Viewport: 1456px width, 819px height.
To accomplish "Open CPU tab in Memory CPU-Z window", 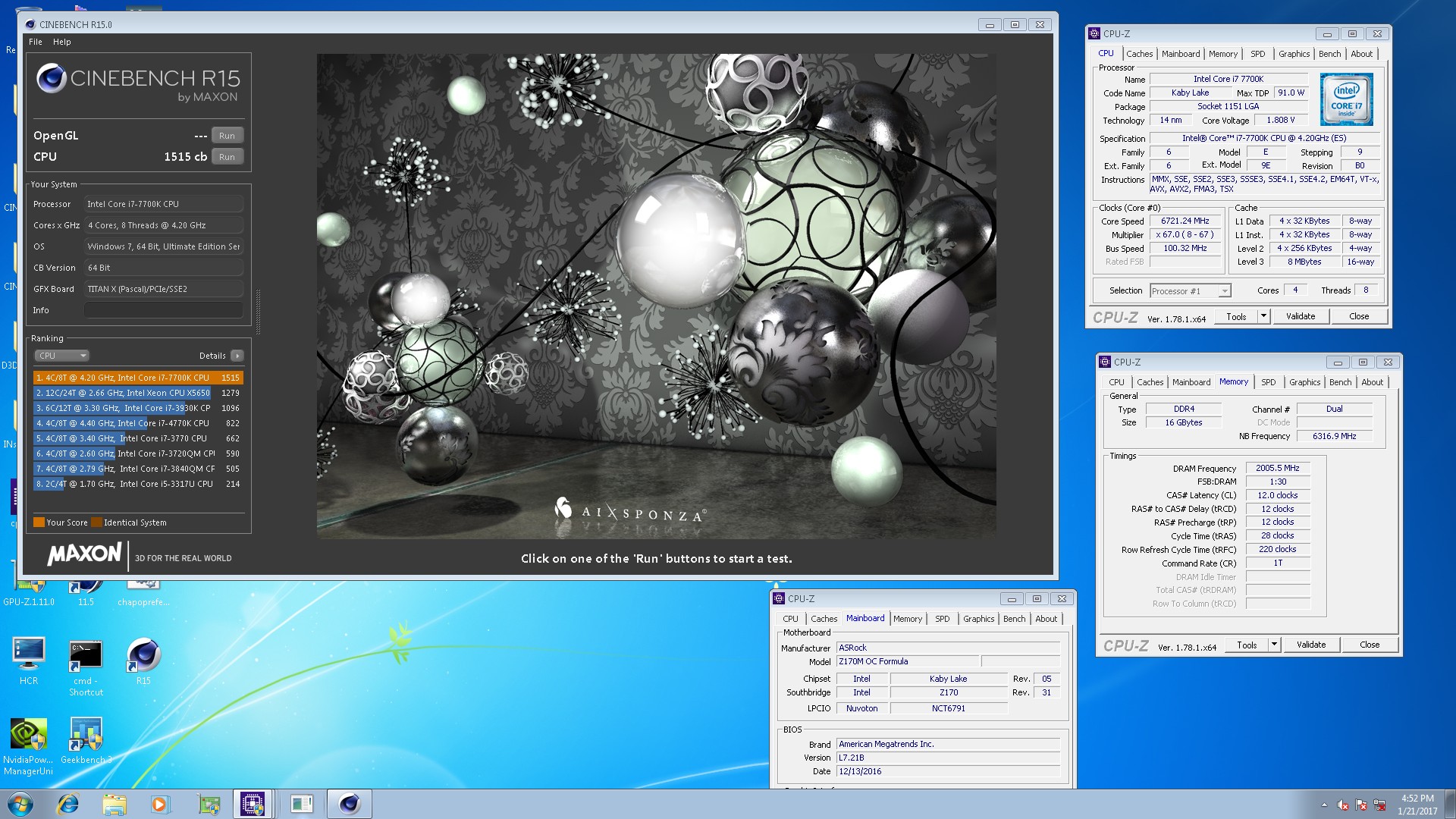I will 1116,382.
